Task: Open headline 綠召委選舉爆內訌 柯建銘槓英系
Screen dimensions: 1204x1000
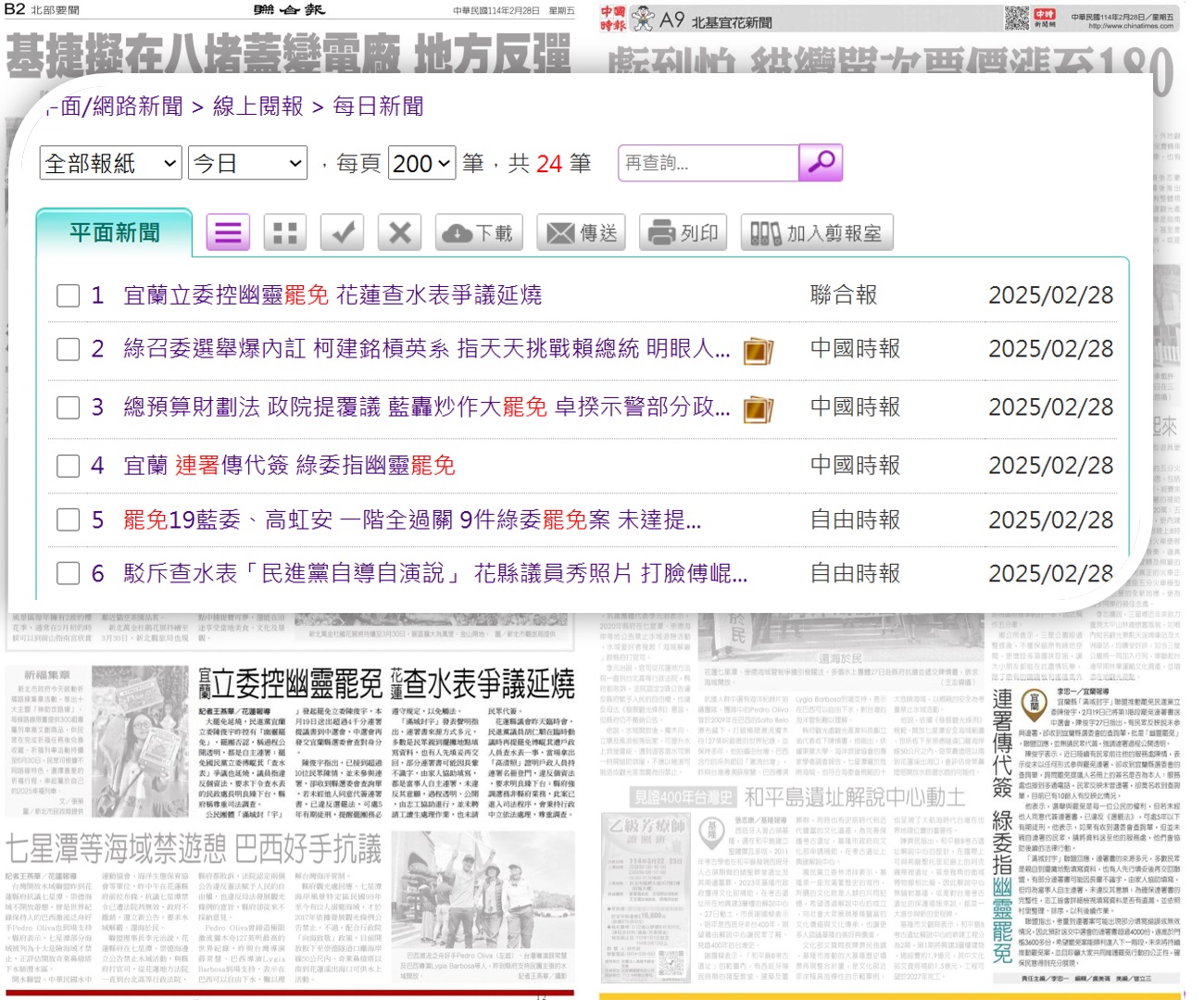Action: pos(427,349)
